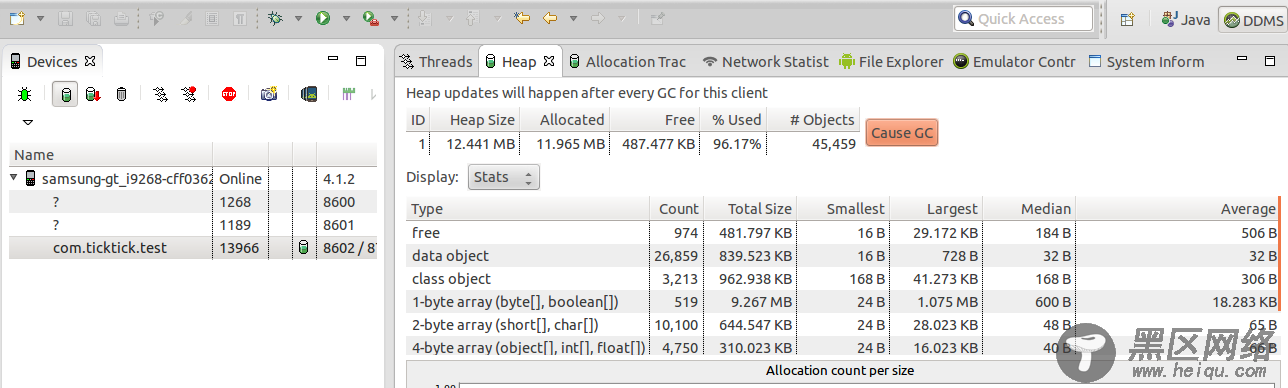Click the 12.441 MB Heap Size cell
This screenshot has width=1288, height=388.
[x=476, y=143]
